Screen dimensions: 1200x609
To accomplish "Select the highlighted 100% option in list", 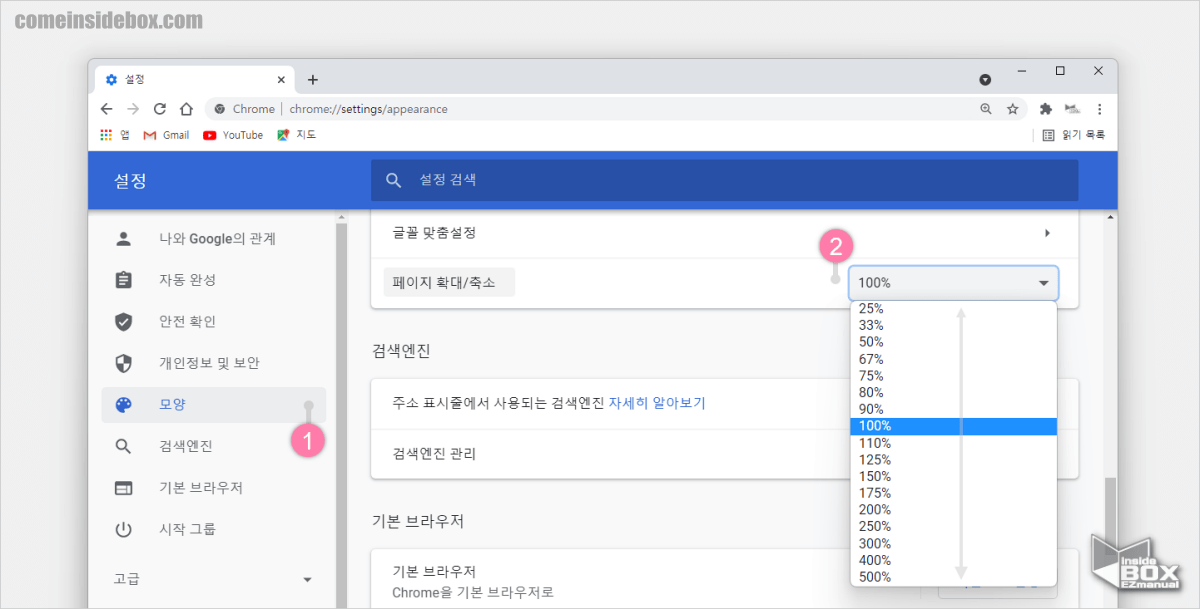I will (953, 426).
